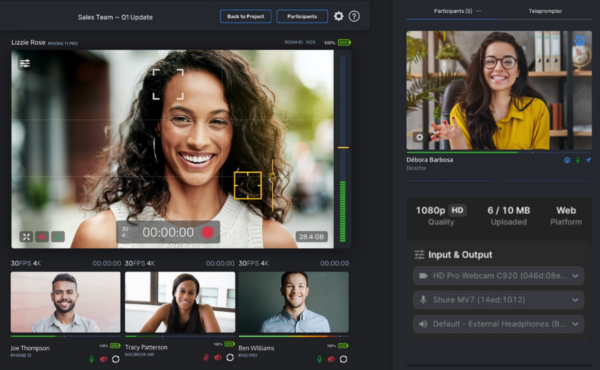Click the HD quality badge
Viewport: 600px width, 370px height.
(x=457, y=210)
